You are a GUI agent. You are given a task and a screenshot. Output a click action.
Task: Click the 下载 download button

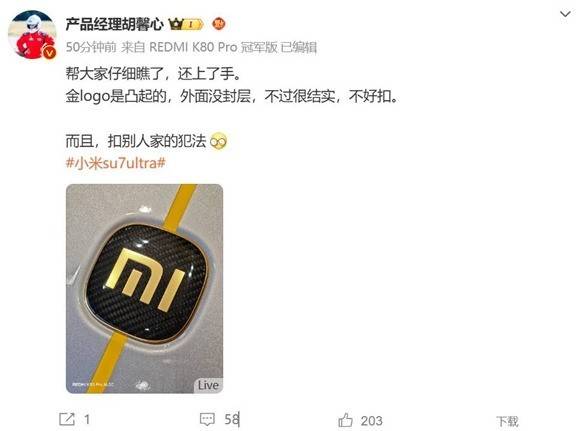(507, 421)
